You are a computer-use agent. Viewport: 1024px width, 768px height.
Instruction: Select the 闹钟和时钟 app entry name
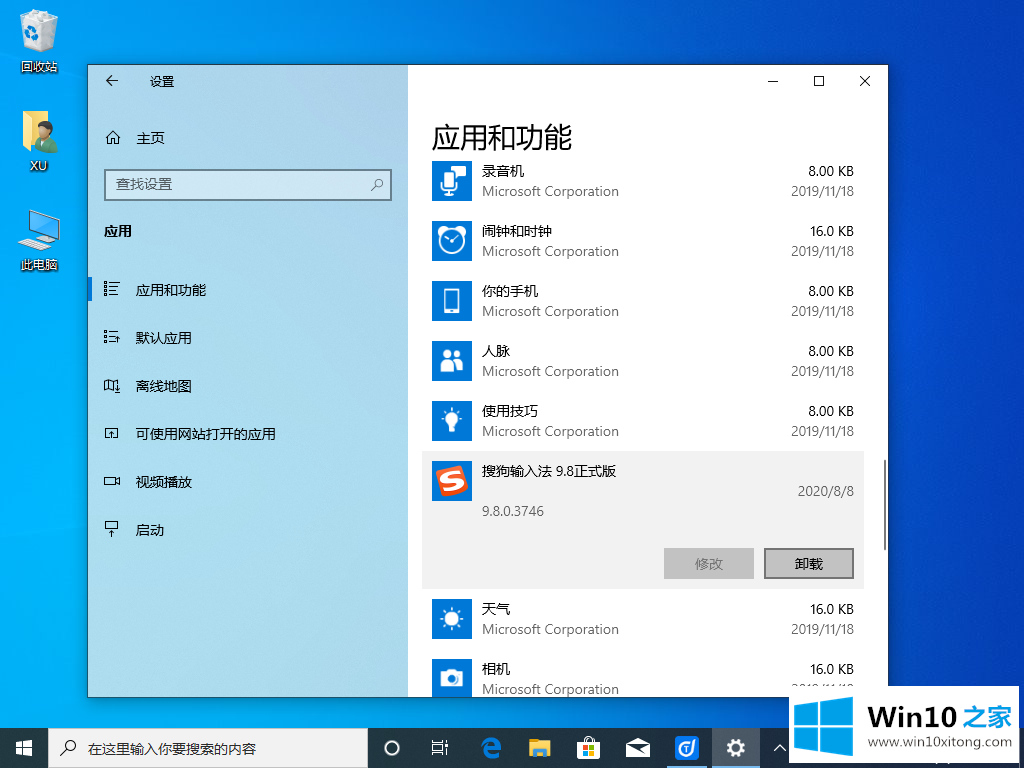(x=517, y=231)
